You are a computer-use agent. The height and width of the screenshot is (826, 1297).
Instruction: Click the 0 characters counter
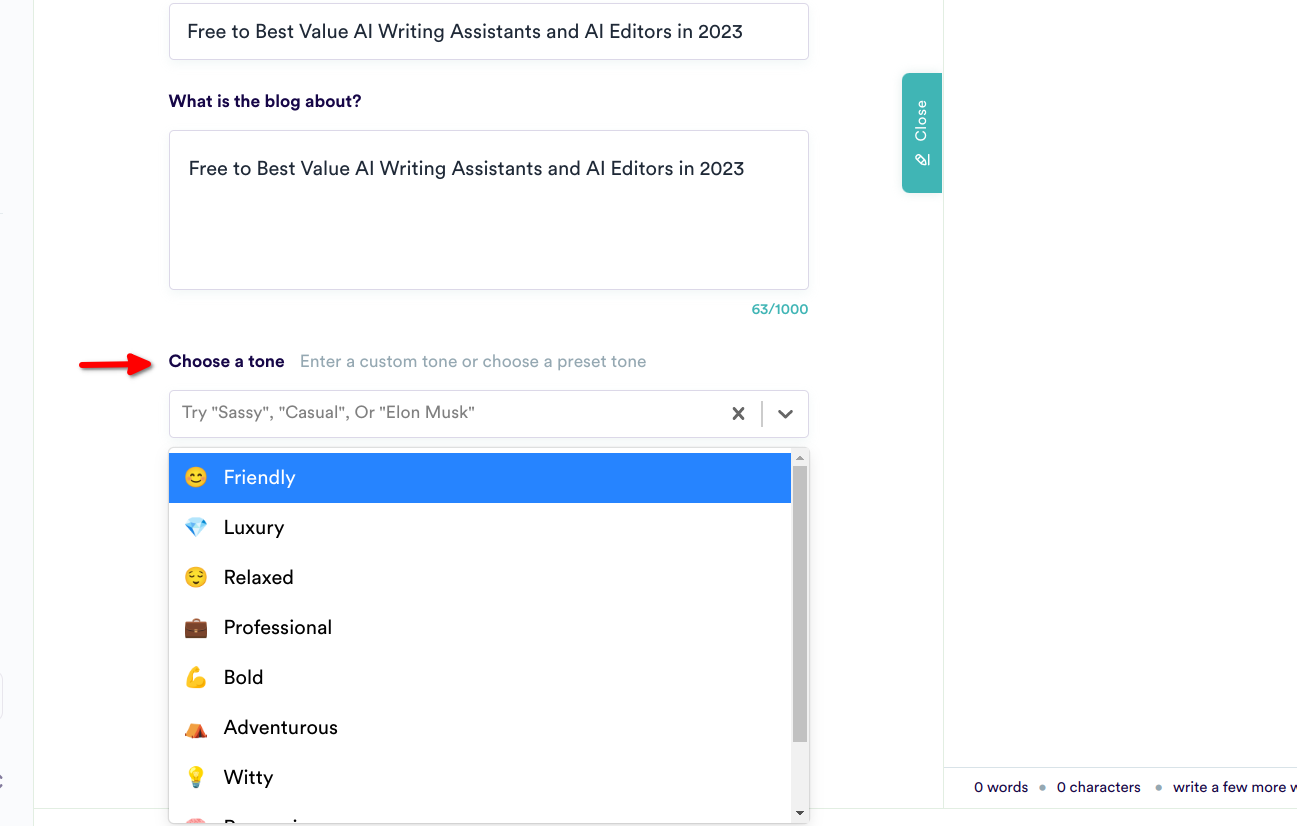pos(1099,787)
